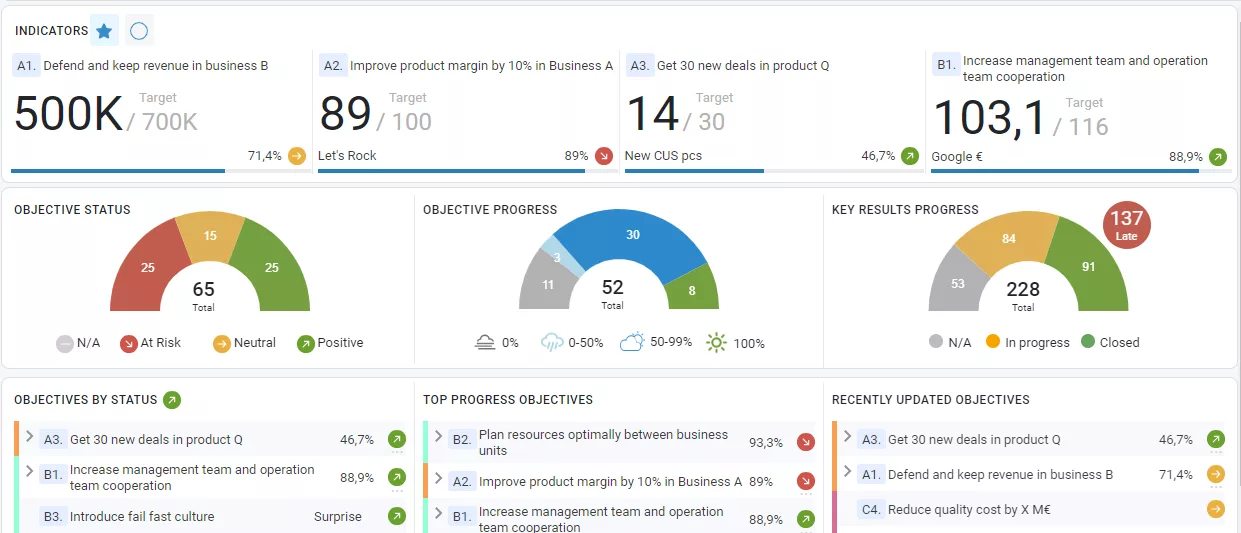Click the red at-risk arrow on the A2 indicator
1241x533 pixels.
tap(604, 156)
